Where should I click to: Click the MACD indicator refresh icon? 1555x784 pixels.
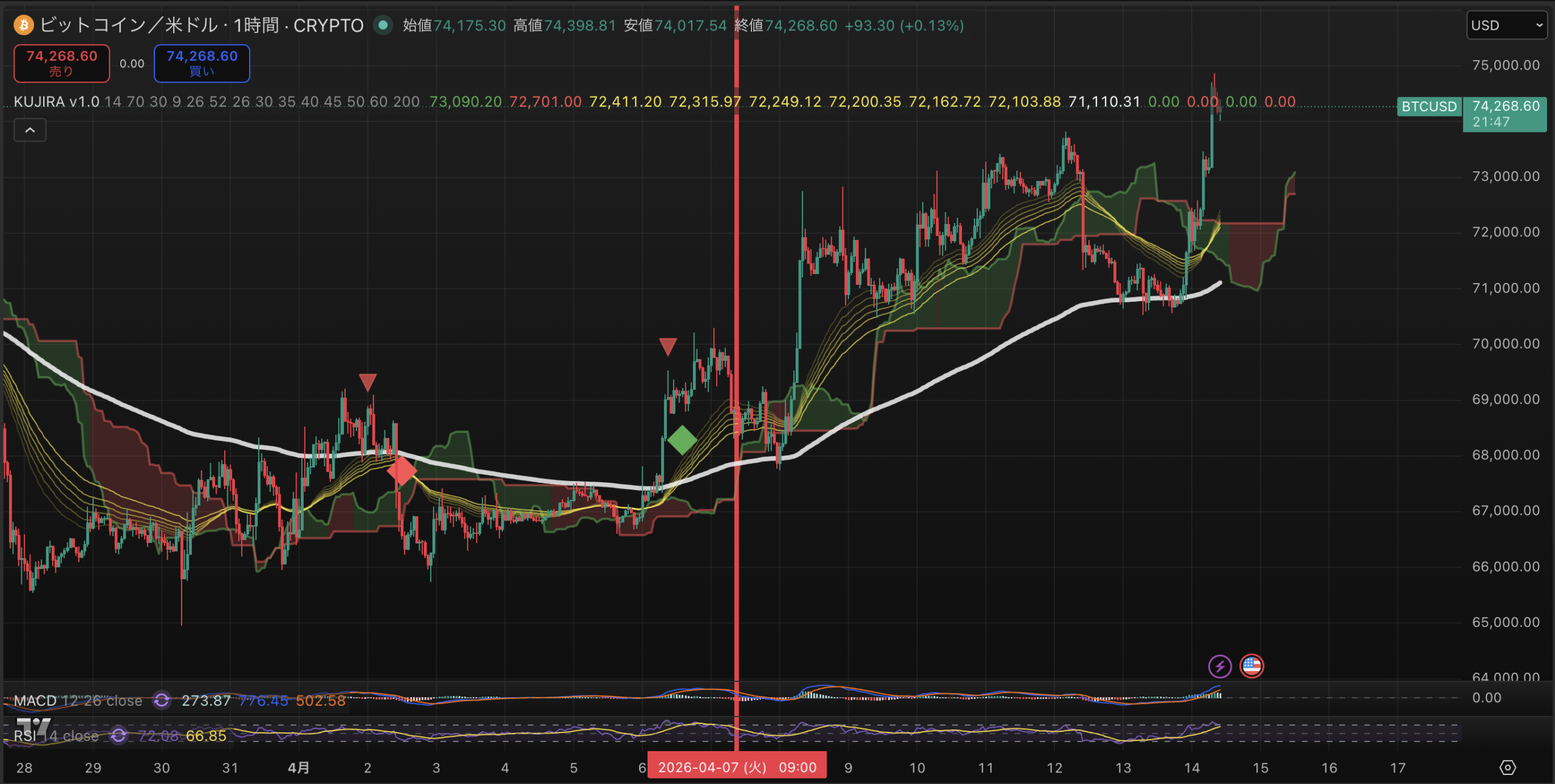(162, 700)
